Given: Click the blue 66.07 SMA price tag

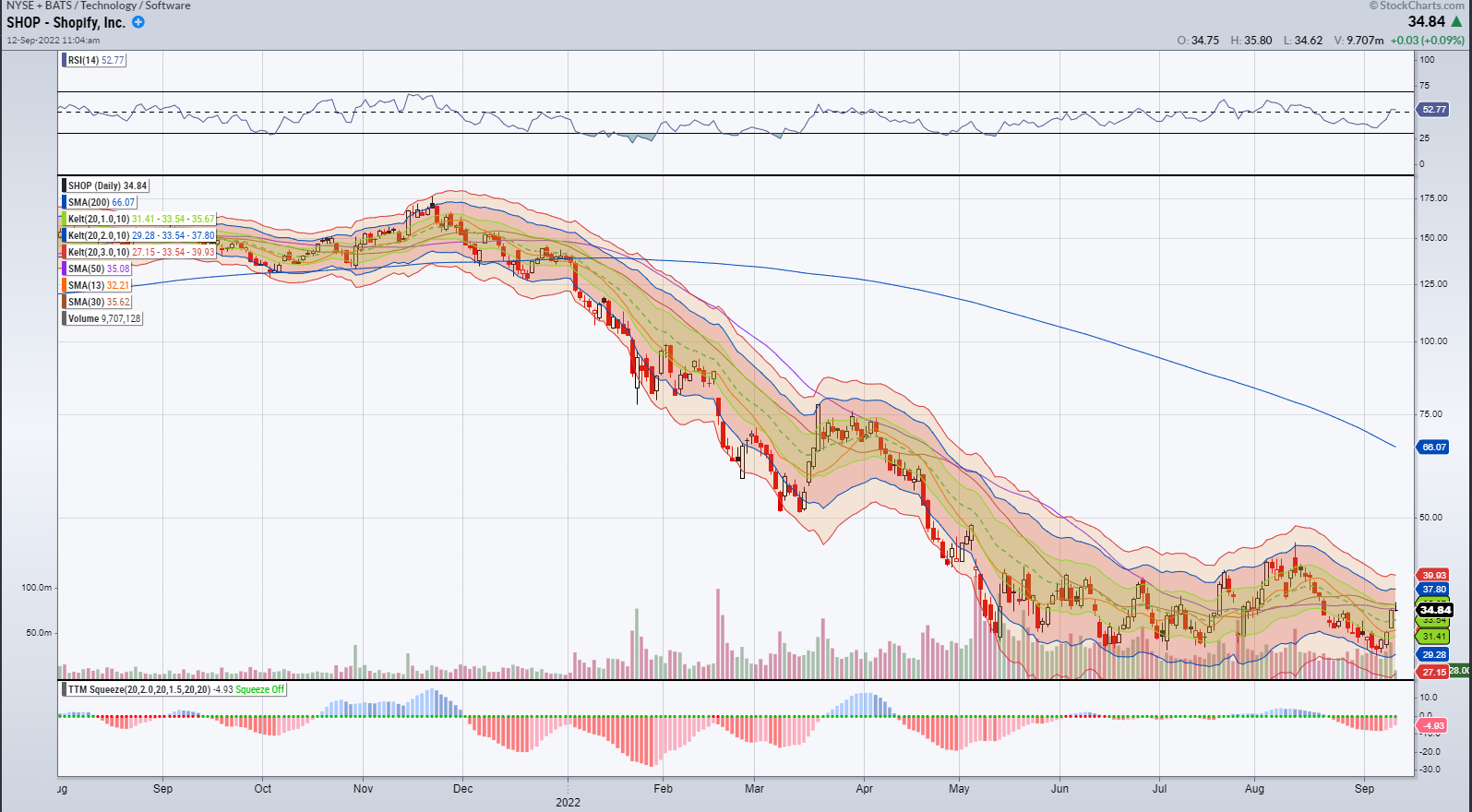Looking at the screenshot, I should coord(1433,447).
